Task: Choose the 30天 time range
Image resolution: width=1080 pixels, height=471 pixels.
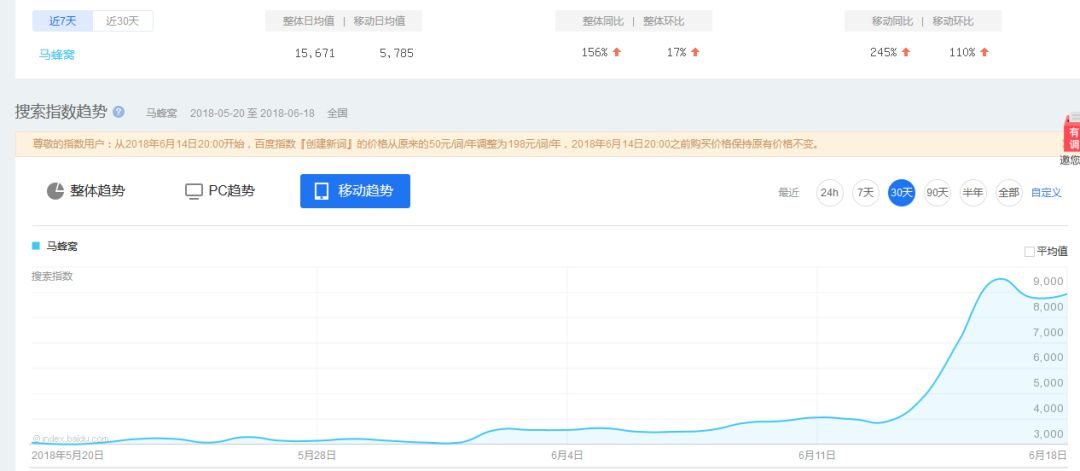Action: click(901, 193)
